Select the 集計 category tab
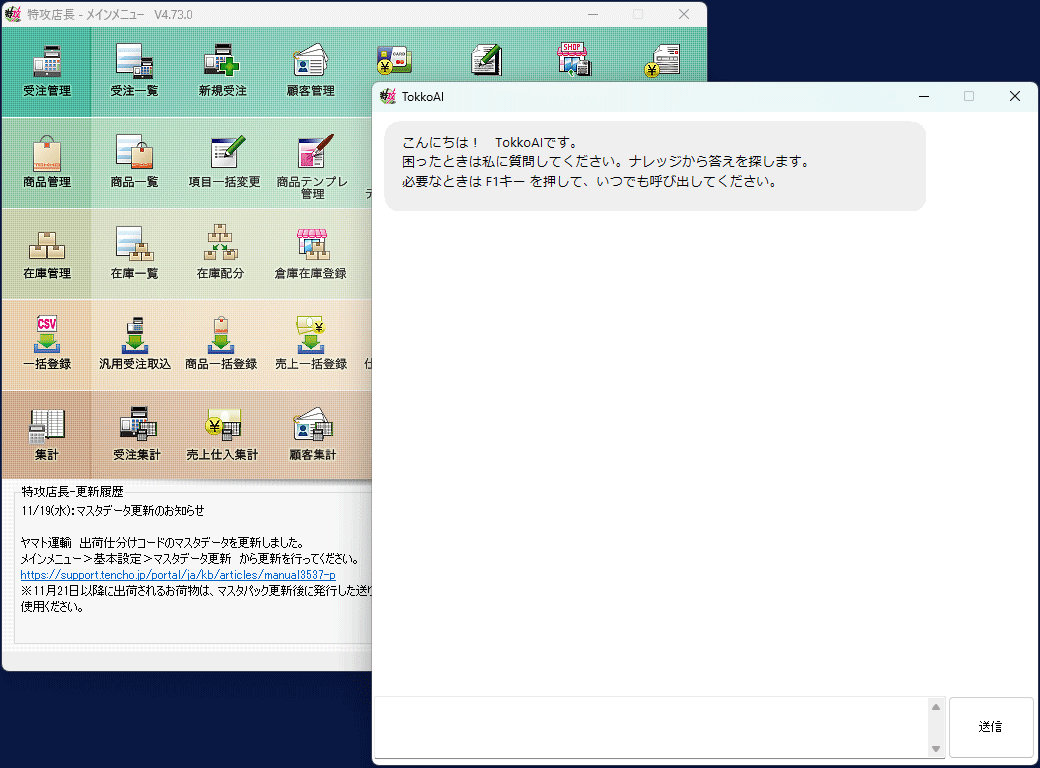 47,435
